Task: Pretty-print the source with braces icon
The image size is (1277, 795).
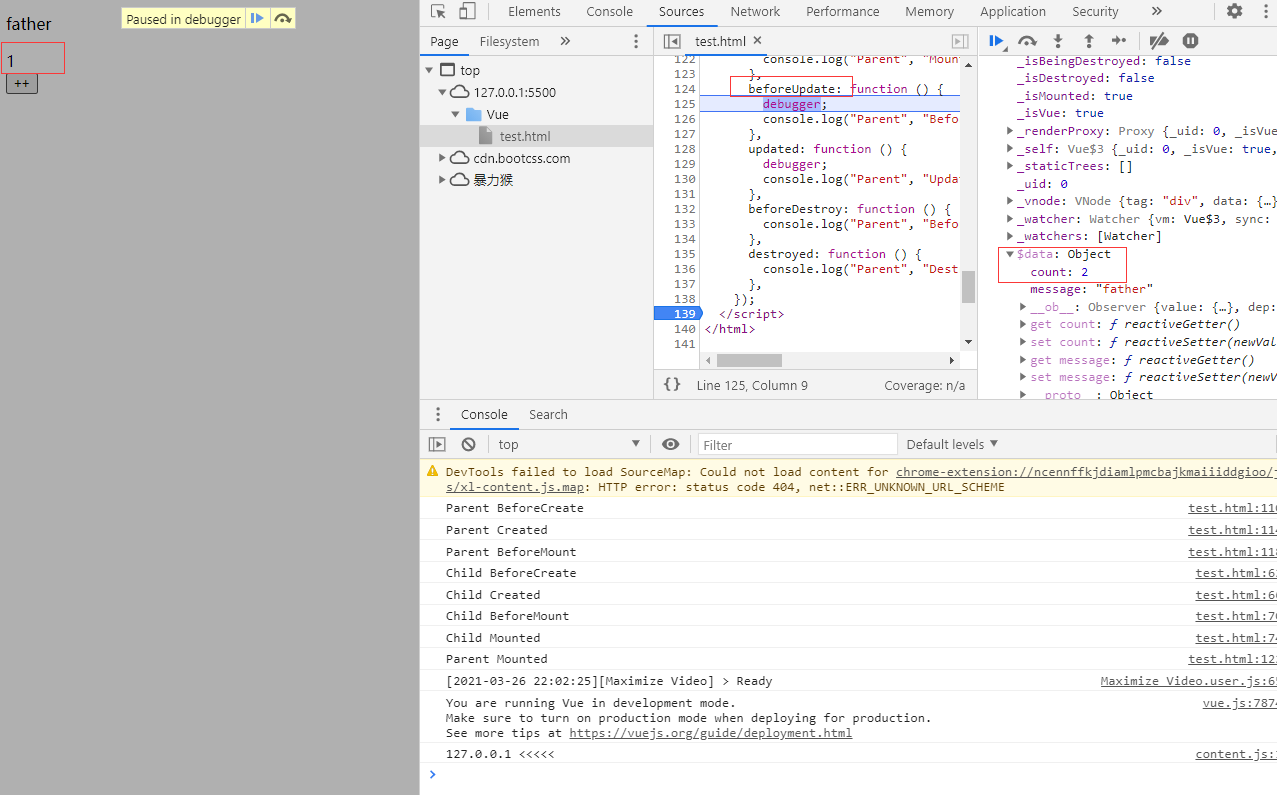Action: pyautogui.click(x=672, y=384)
